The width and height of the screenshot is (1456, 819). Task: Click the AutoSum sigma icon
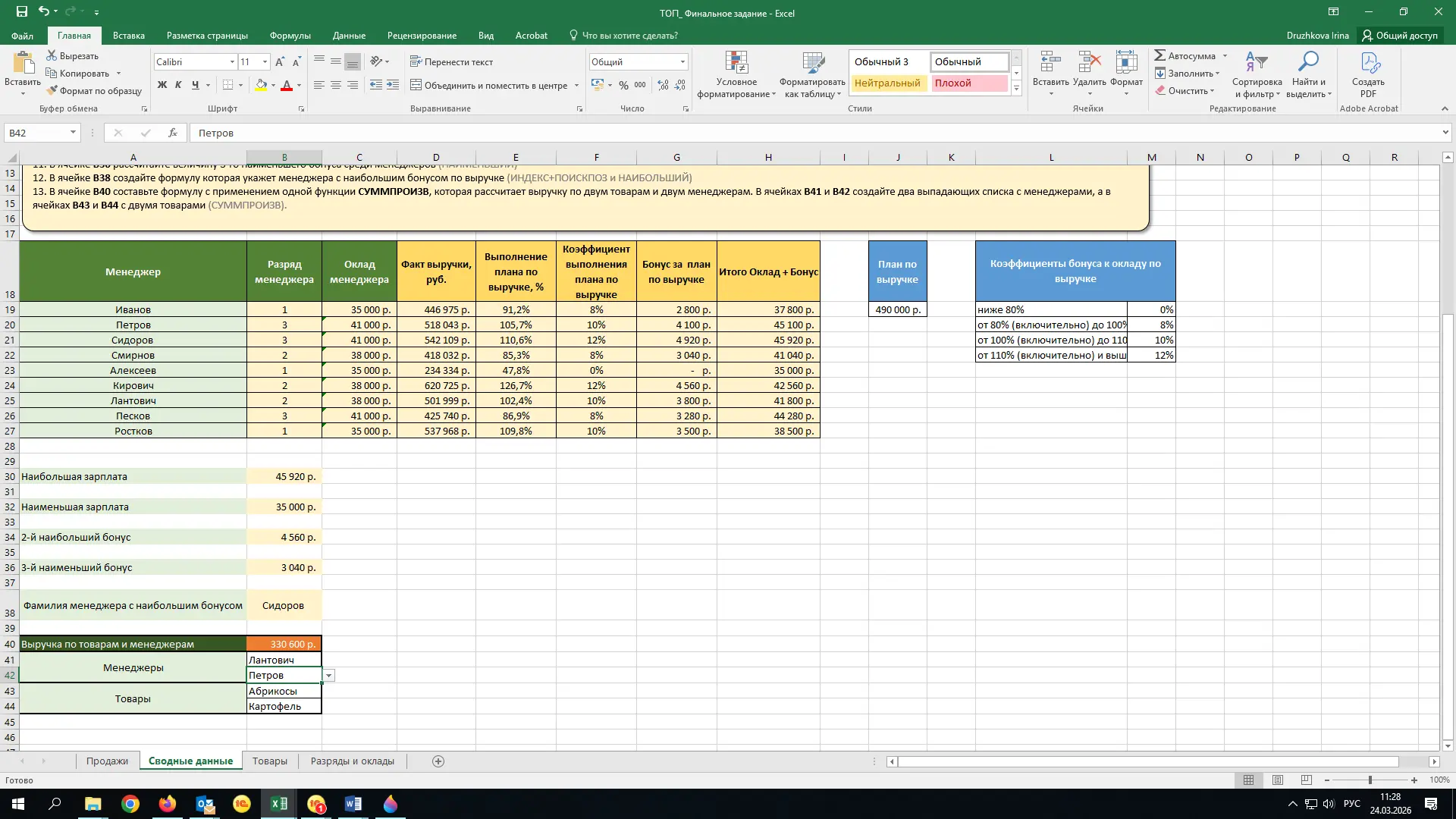click(x=1160, y=56)
